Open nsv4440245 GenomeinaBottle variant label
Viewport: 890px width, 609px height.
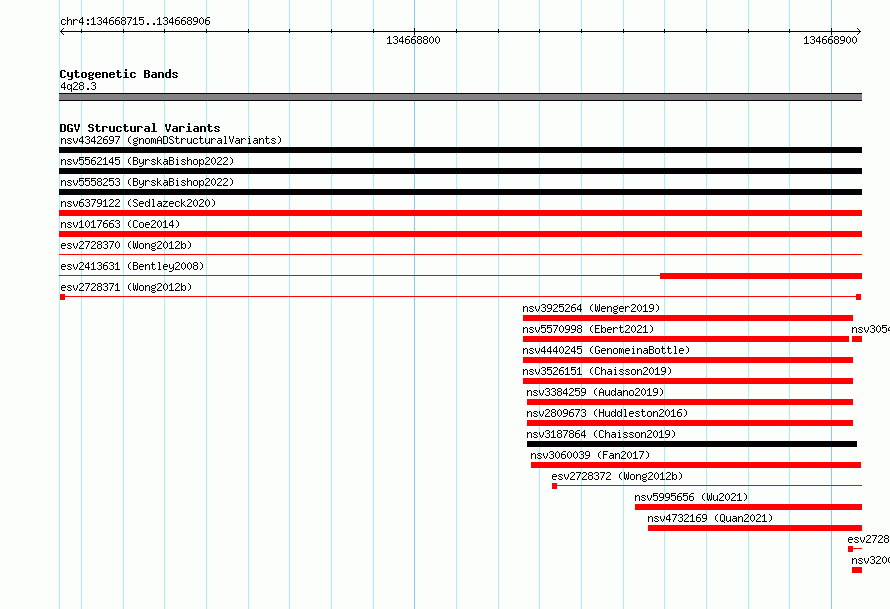pos(606,350)
